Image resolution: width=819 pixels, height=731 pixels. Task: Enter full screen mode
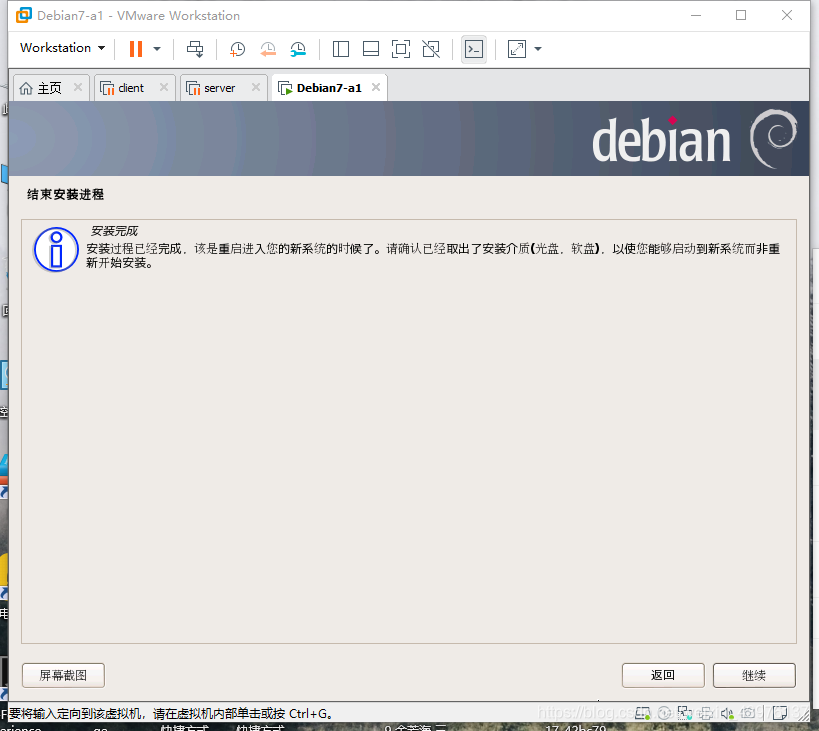[401, 49]
